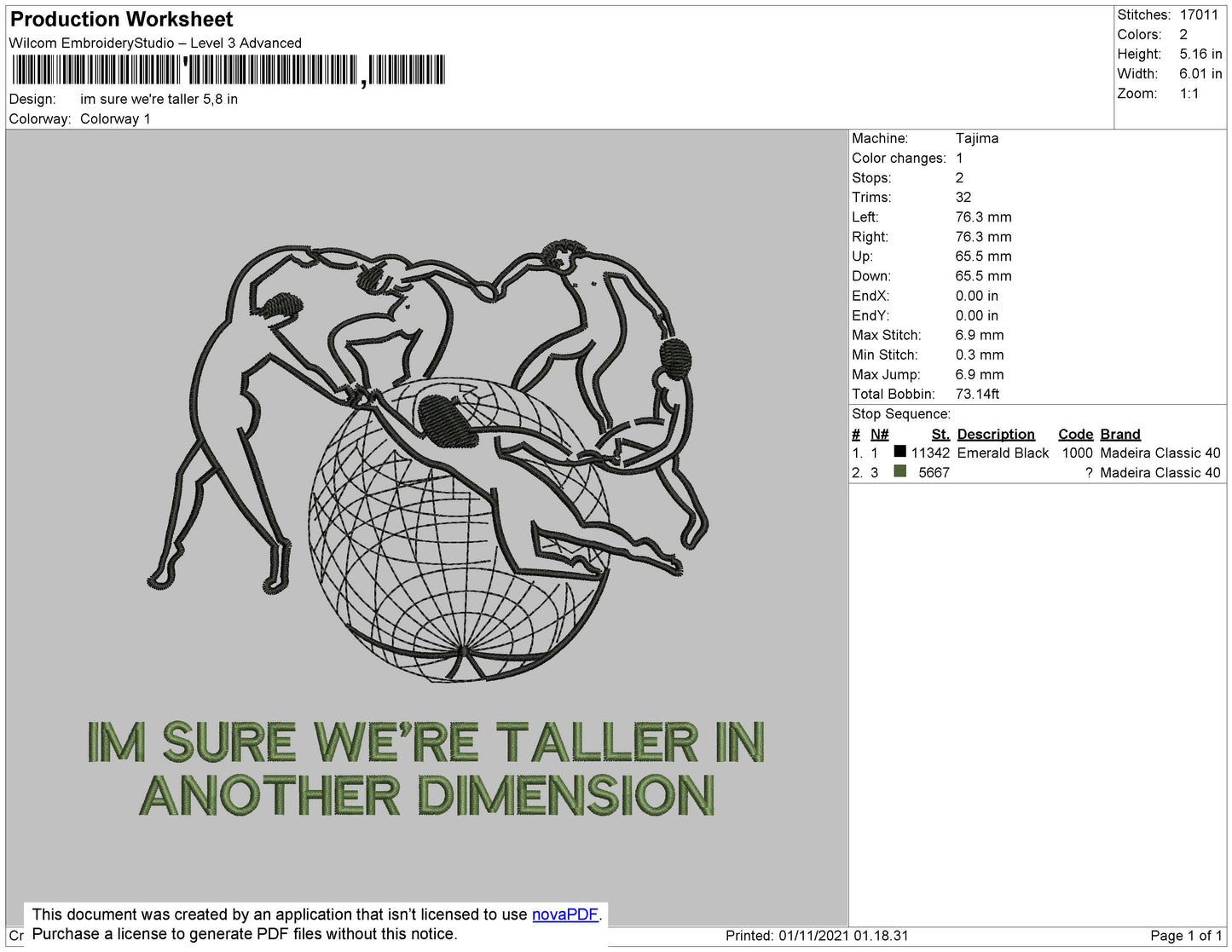Click the 'Printed: 01/11/2021 01.18.31' footer text
This screenshot has width=1232, height=952.
click(817, 936)
